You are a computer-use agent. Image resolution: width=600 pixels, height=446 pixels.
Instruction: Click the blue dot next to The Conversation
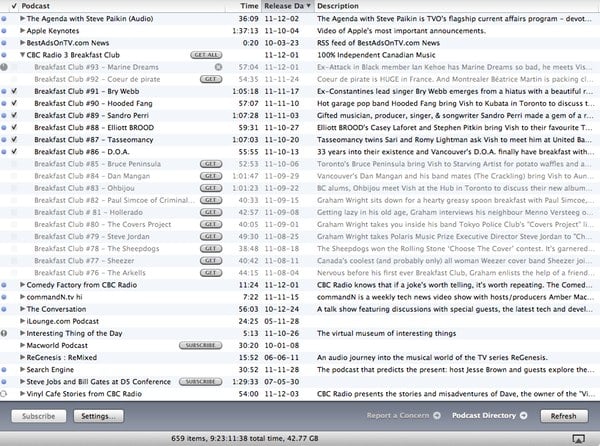click(4, 309)
